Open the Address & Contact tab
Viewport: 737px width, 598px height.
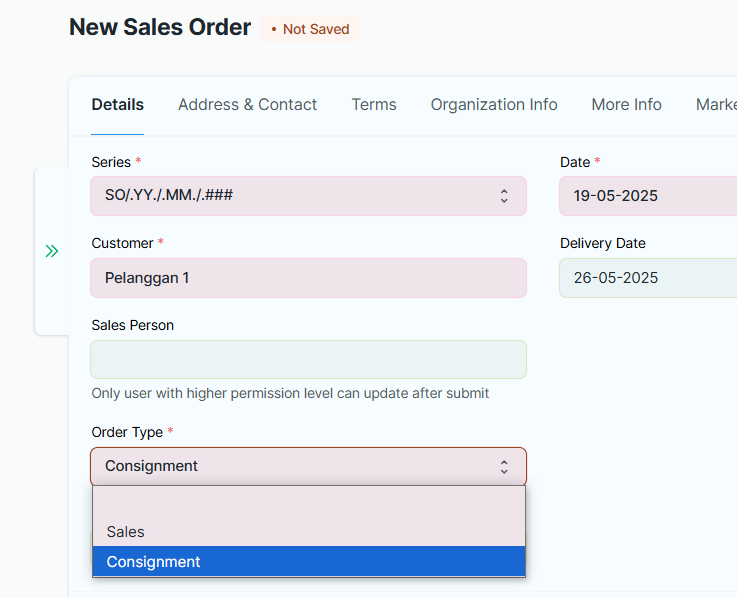point(247,104)
